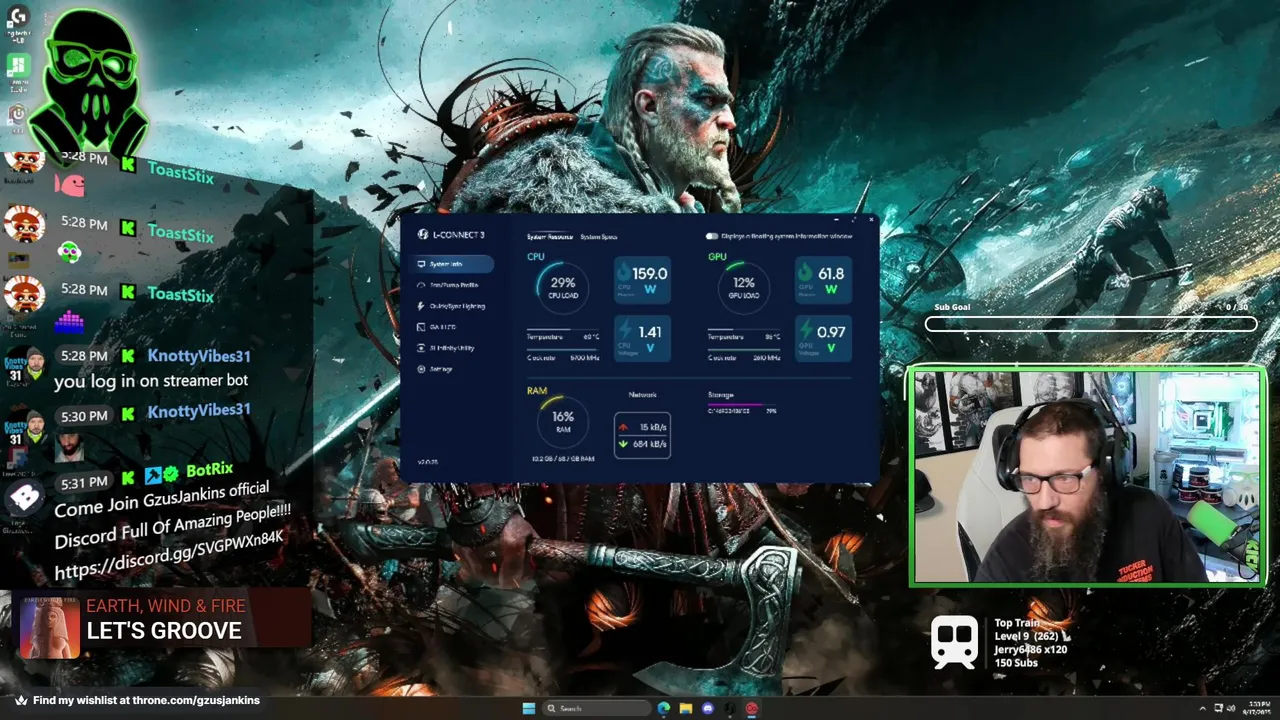
Task: Open the Logitech G HUB desktop shortcut
Action: pos(17,24)
